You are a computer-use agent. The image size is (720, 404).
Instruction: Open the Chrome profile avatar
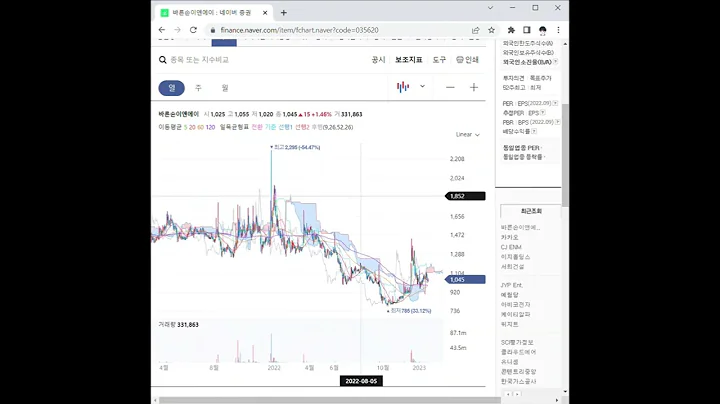[x=543, y=30]
